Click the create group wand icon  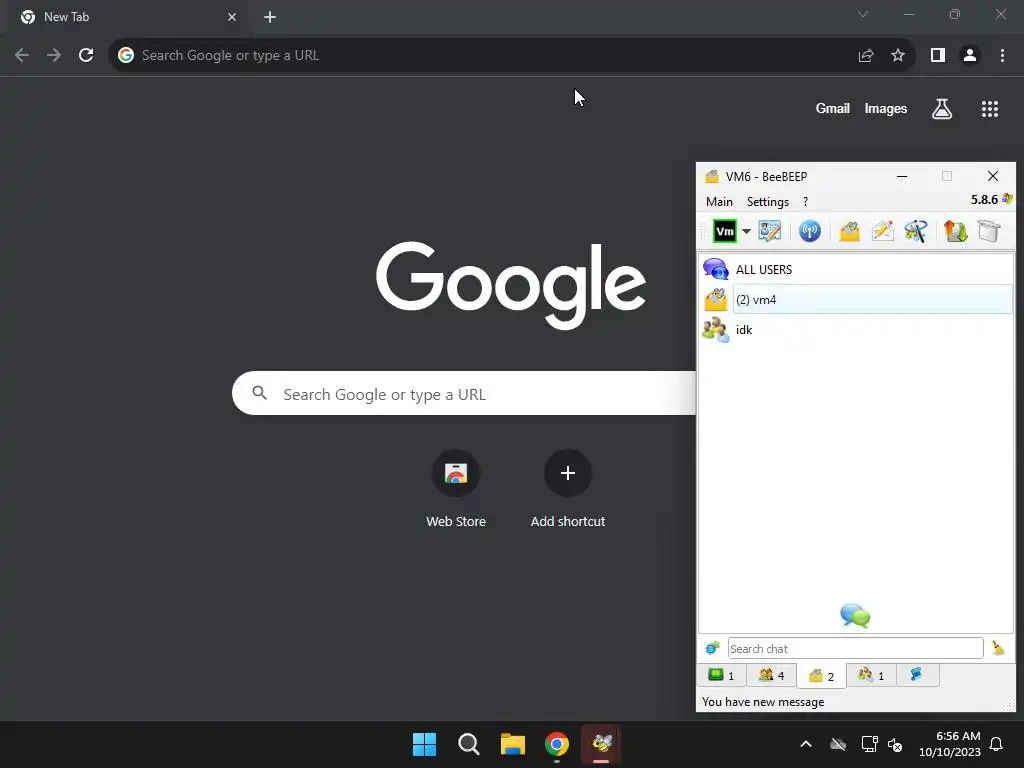(x=916, y=231)
